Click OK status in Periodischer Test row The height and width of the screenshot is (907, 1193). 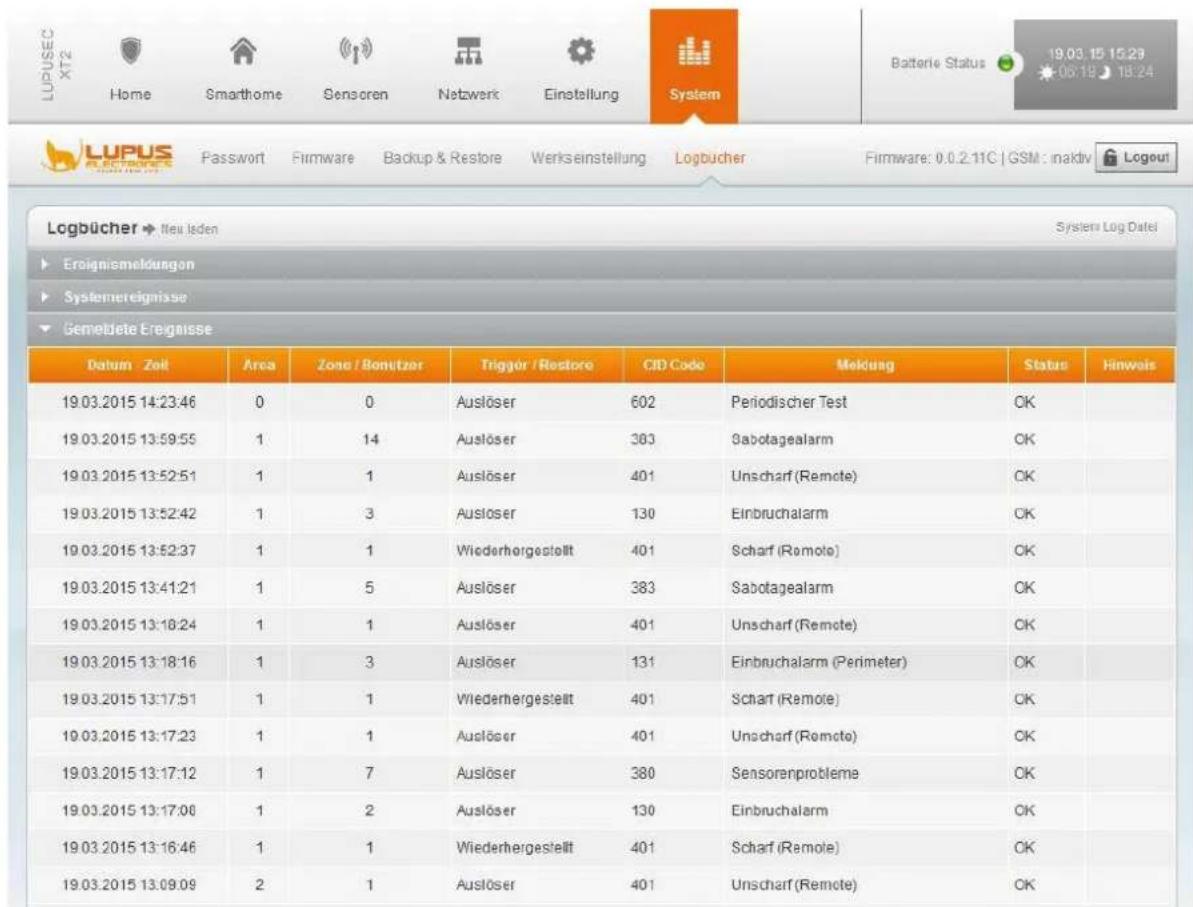1024,402
